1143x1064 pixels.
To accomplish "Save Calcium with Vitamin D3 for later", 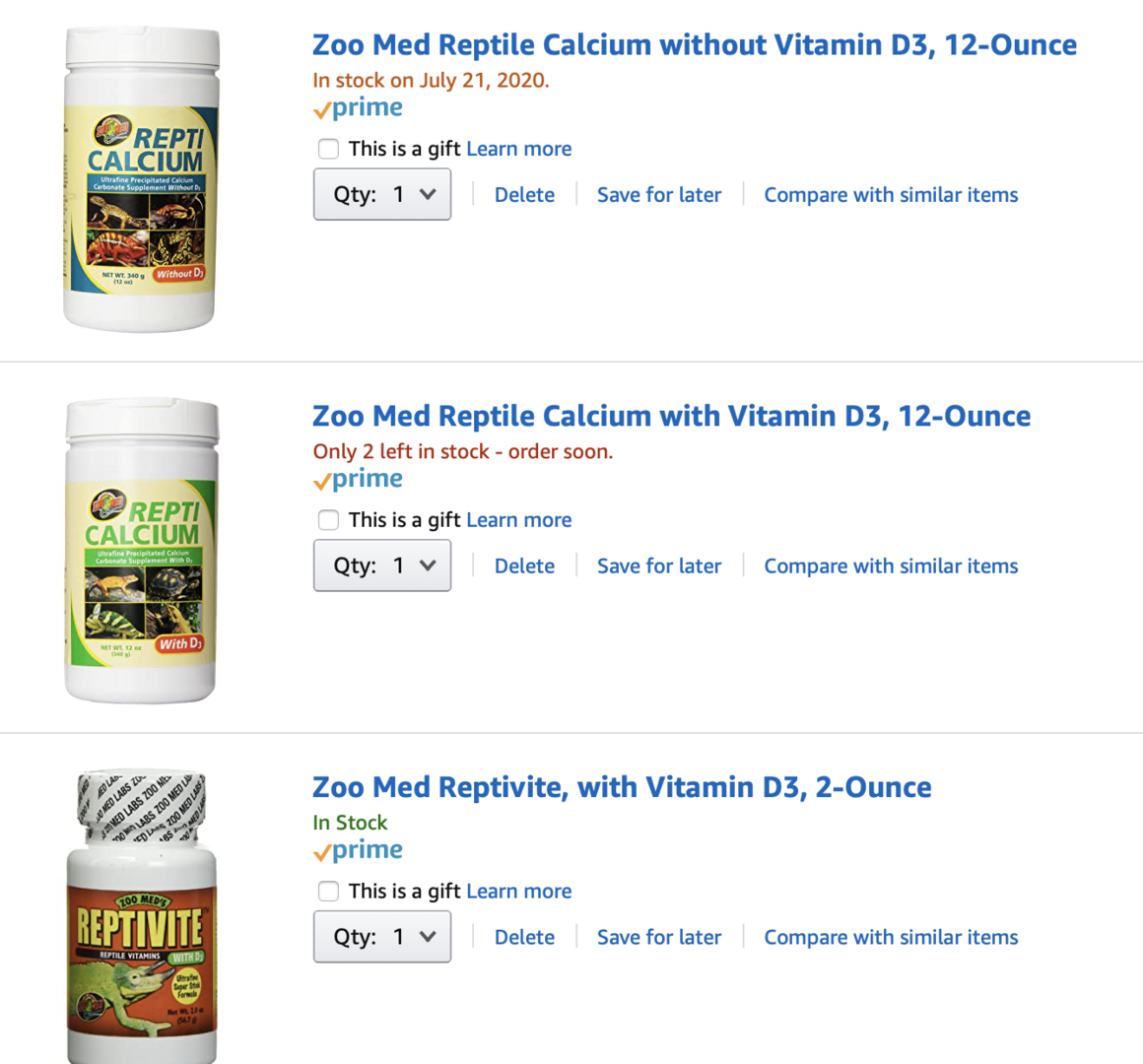I will [x=659, y=565].
